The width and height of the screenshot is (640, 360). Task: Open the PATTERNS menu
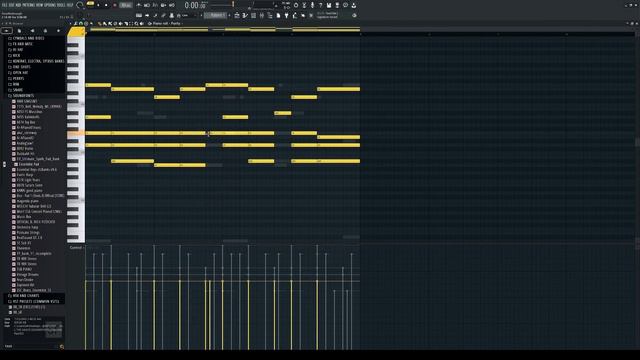click(x=29, y=5)
